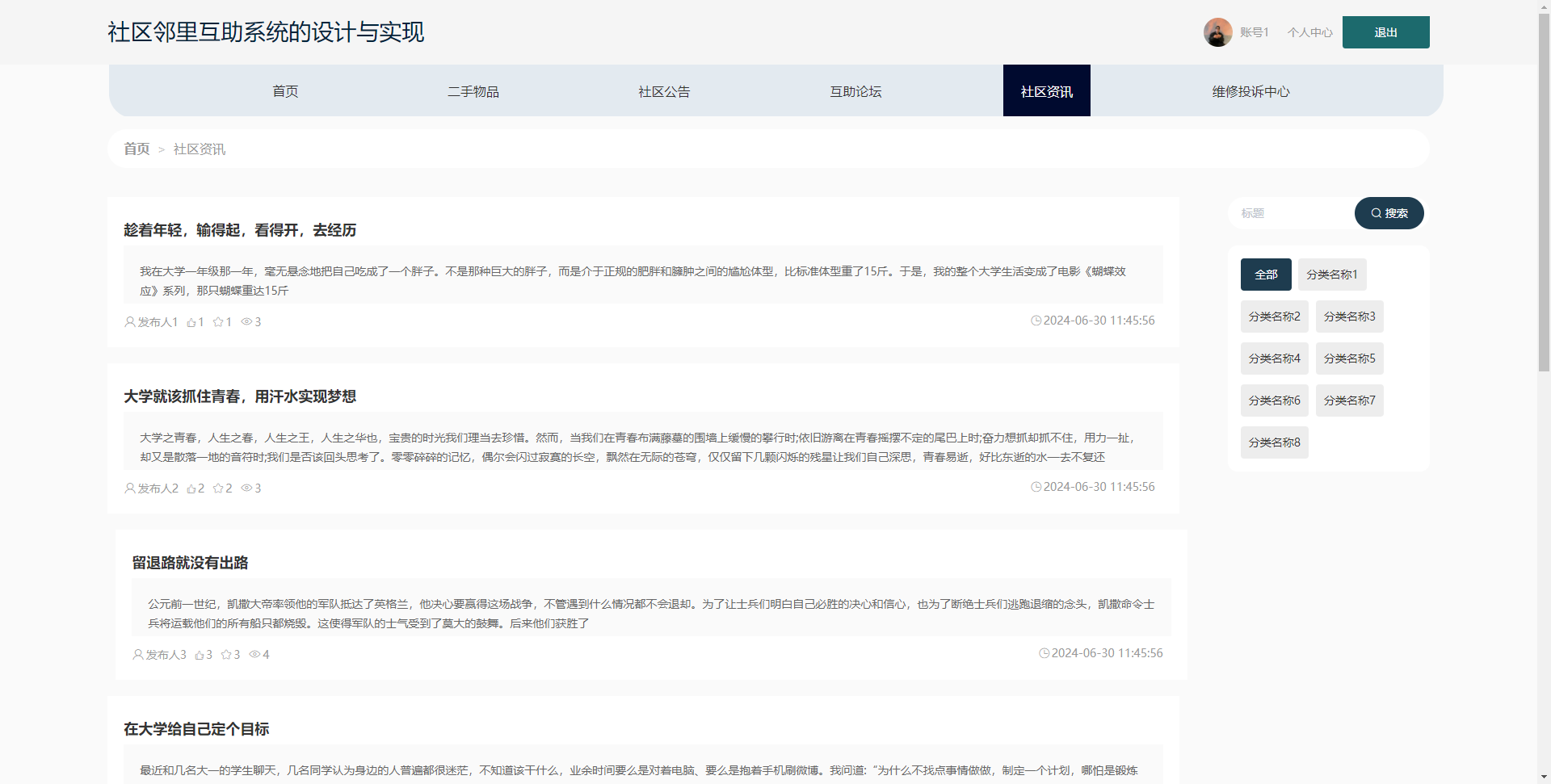Filter by 分类名称1

point(1332,275)
